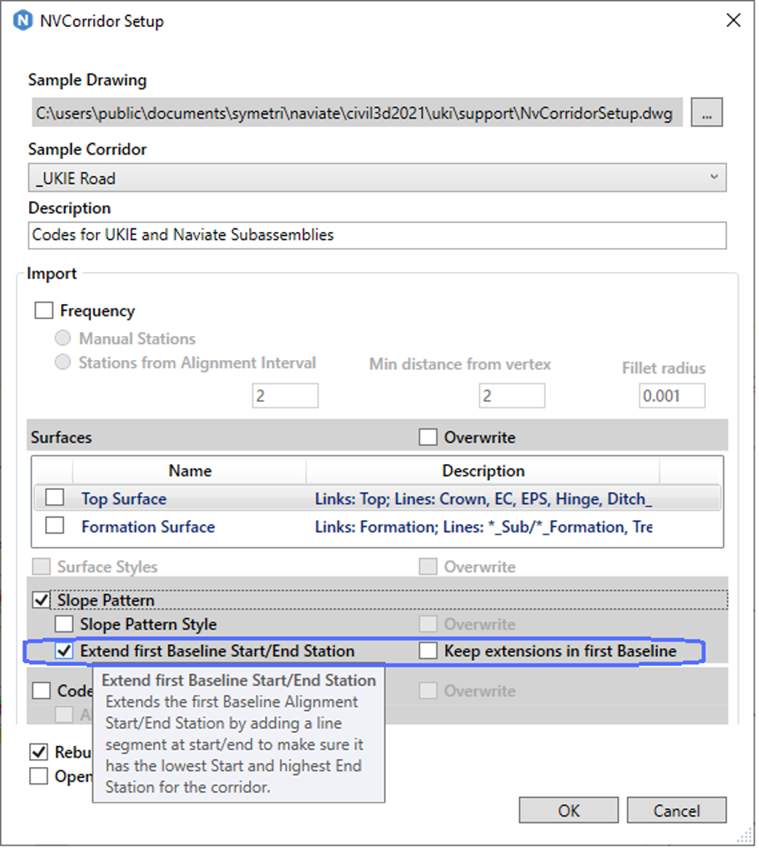759x850 pixels.
Task: Click the Description text field
Action: [377, 235]
